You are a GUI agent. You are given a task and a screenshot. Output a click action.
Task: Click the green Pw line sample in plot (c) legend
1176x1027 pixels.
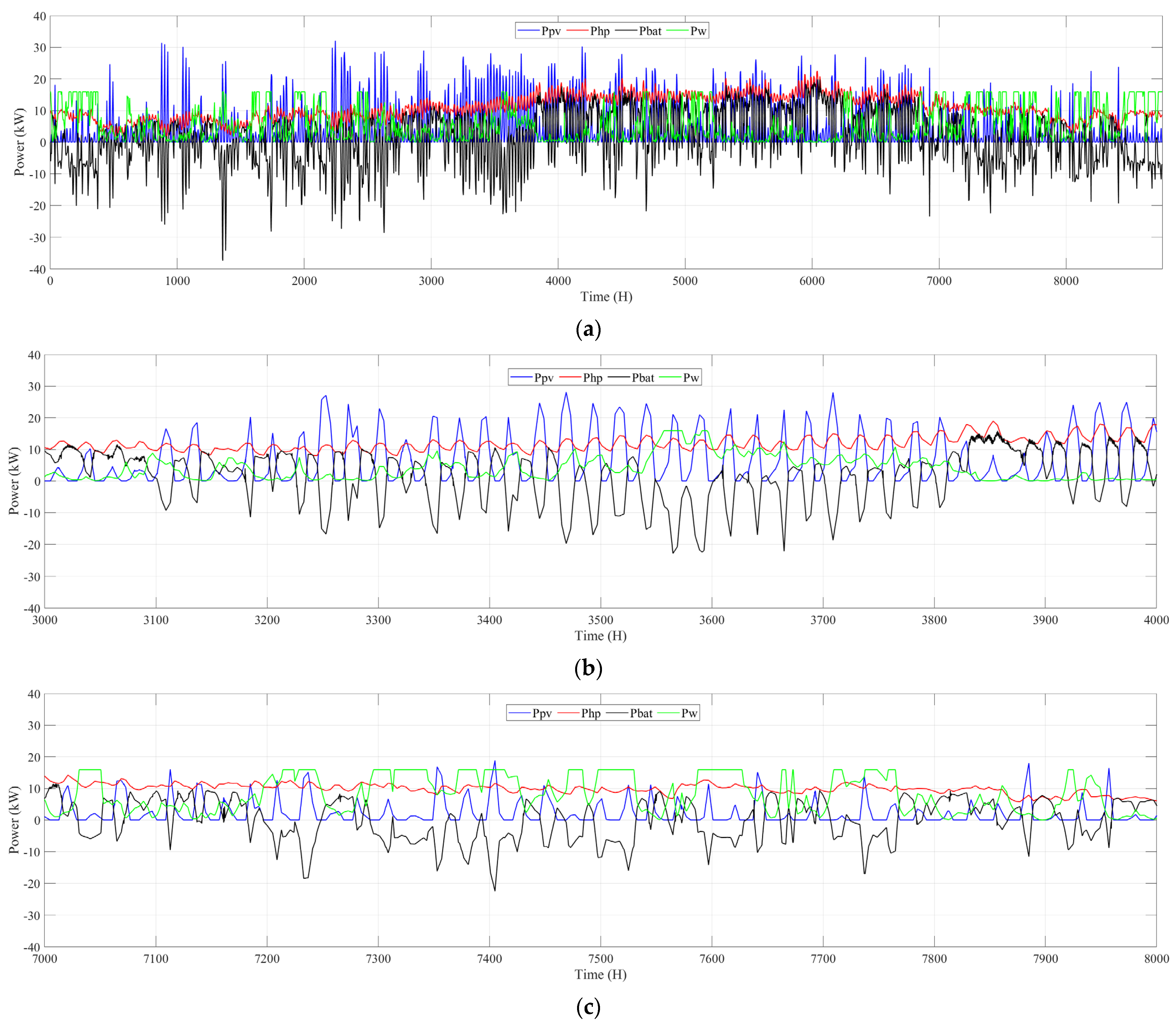668,713
